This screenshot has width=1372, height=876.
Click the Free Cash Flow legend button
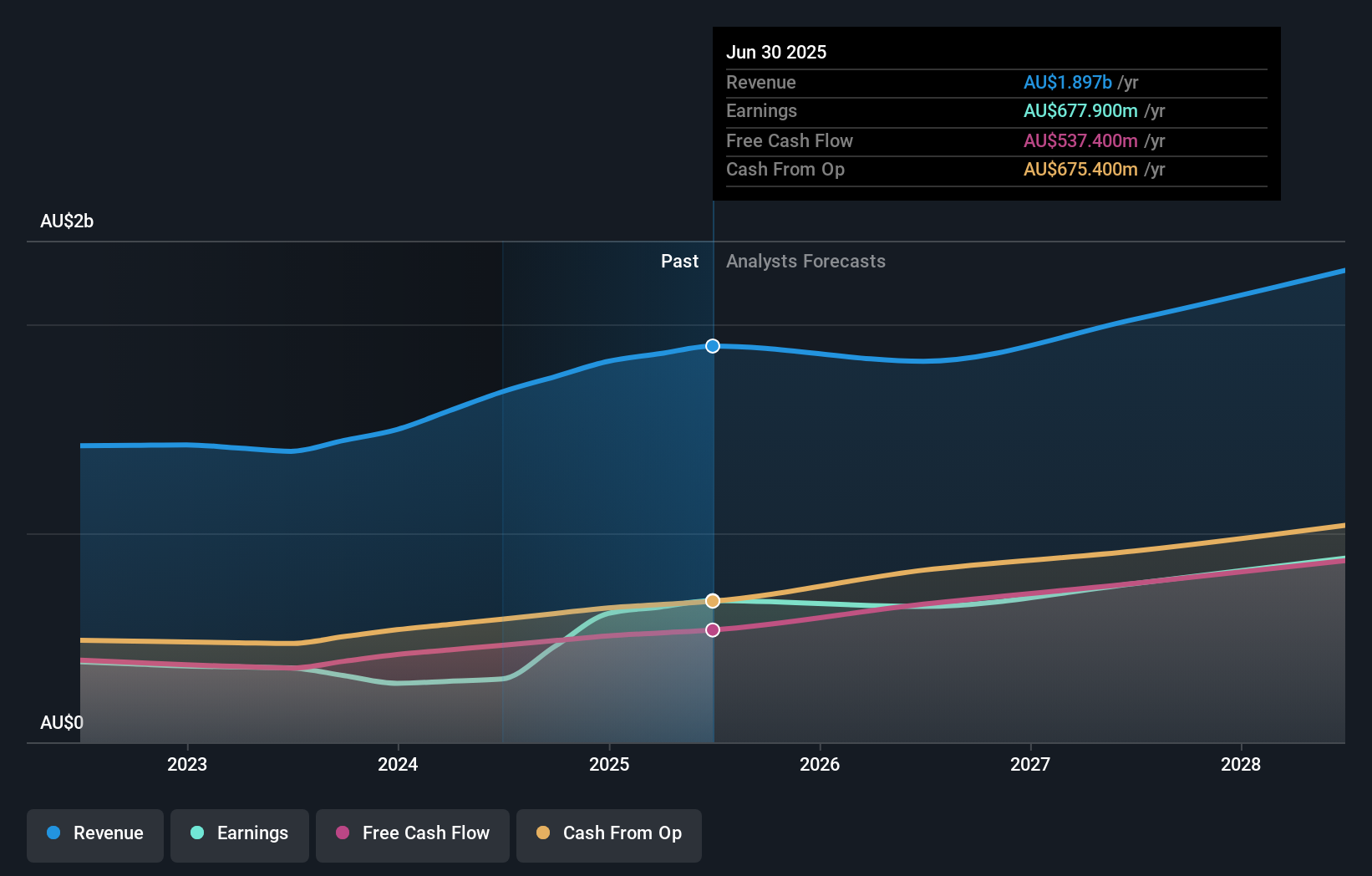click(412, 834)
